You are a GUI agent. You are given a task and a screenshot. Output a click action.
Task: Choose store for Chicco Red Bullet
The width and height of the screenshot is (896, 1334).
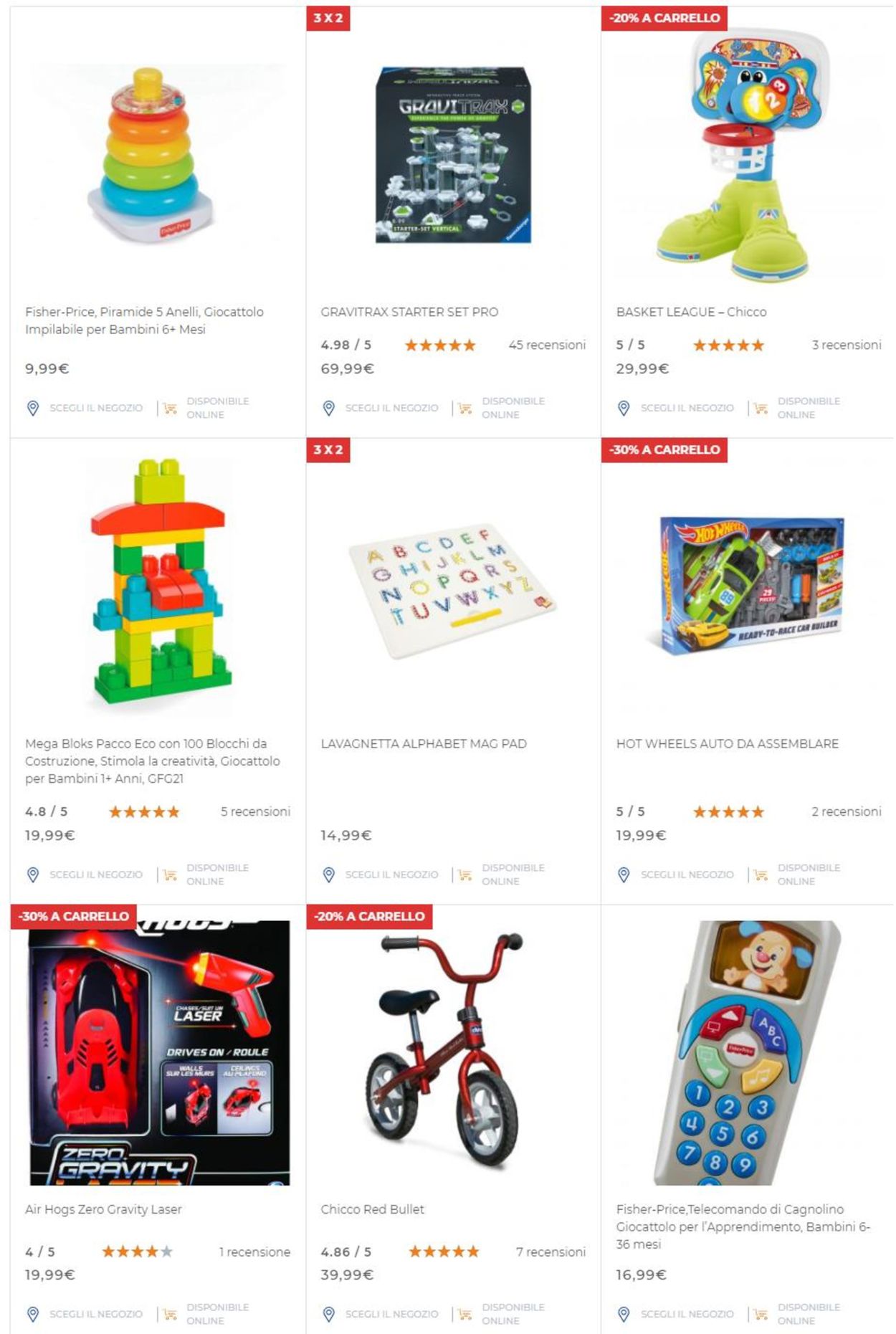point(391,1314)
